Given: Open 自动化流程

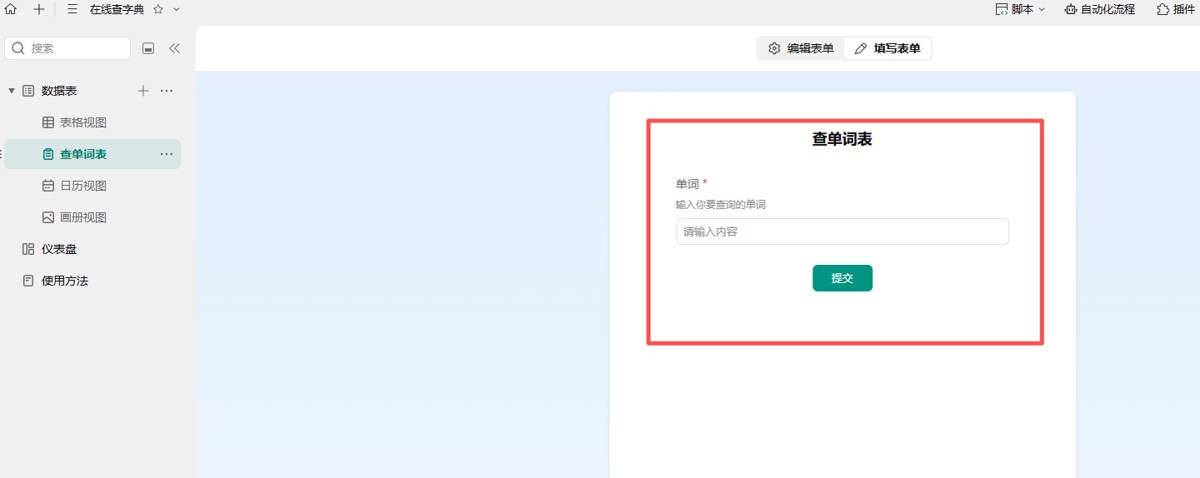Looking at the screenshot, I should [x=1099, y=9].
